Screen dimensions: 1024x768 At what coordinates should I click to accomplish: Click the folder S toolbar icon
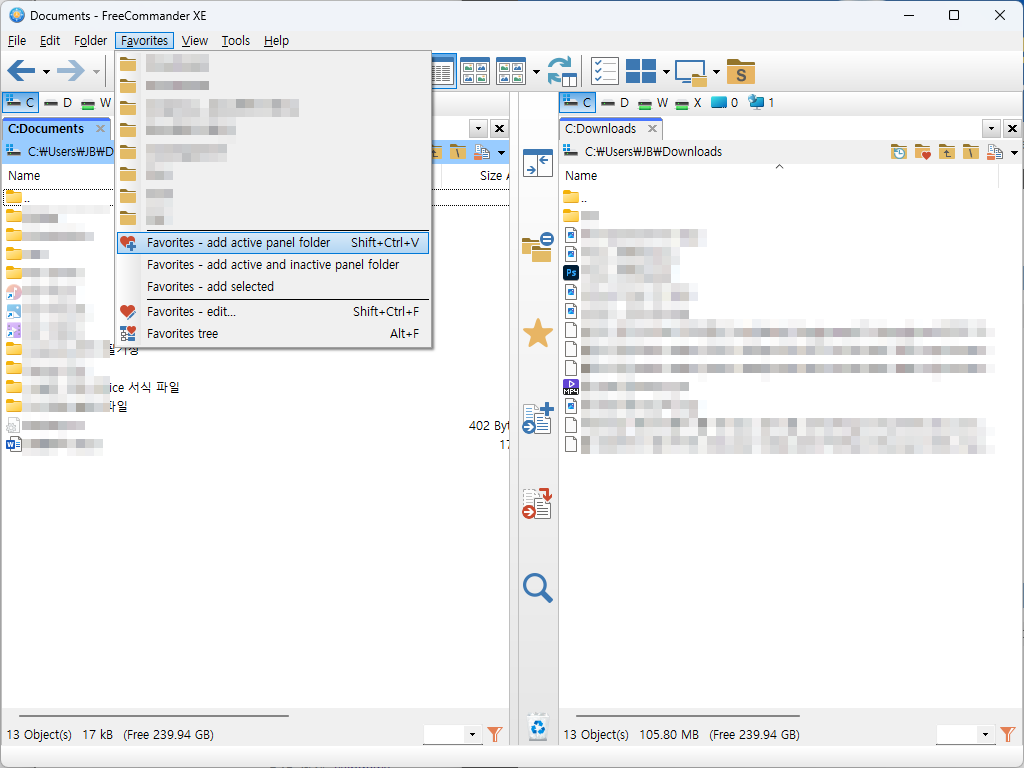741,72
